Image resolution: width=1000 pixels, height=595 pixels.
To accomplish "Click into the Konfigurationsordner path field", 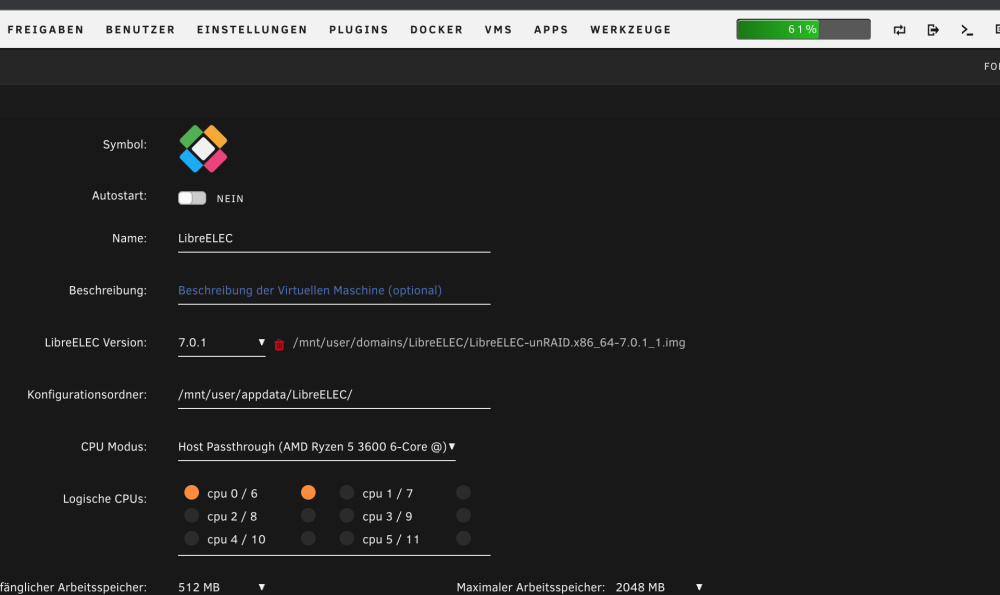I will [334, 395].
